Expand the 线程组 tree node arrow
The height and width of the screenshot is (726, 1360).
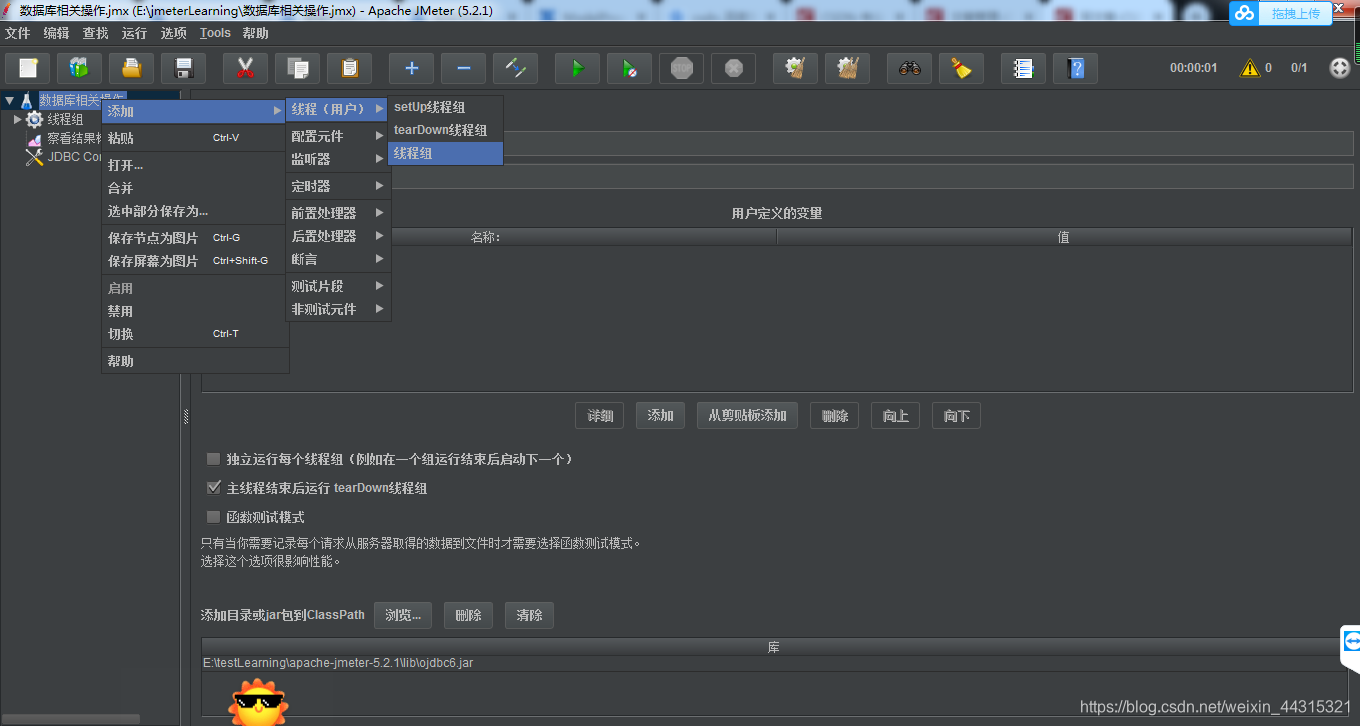click(17, 119)
